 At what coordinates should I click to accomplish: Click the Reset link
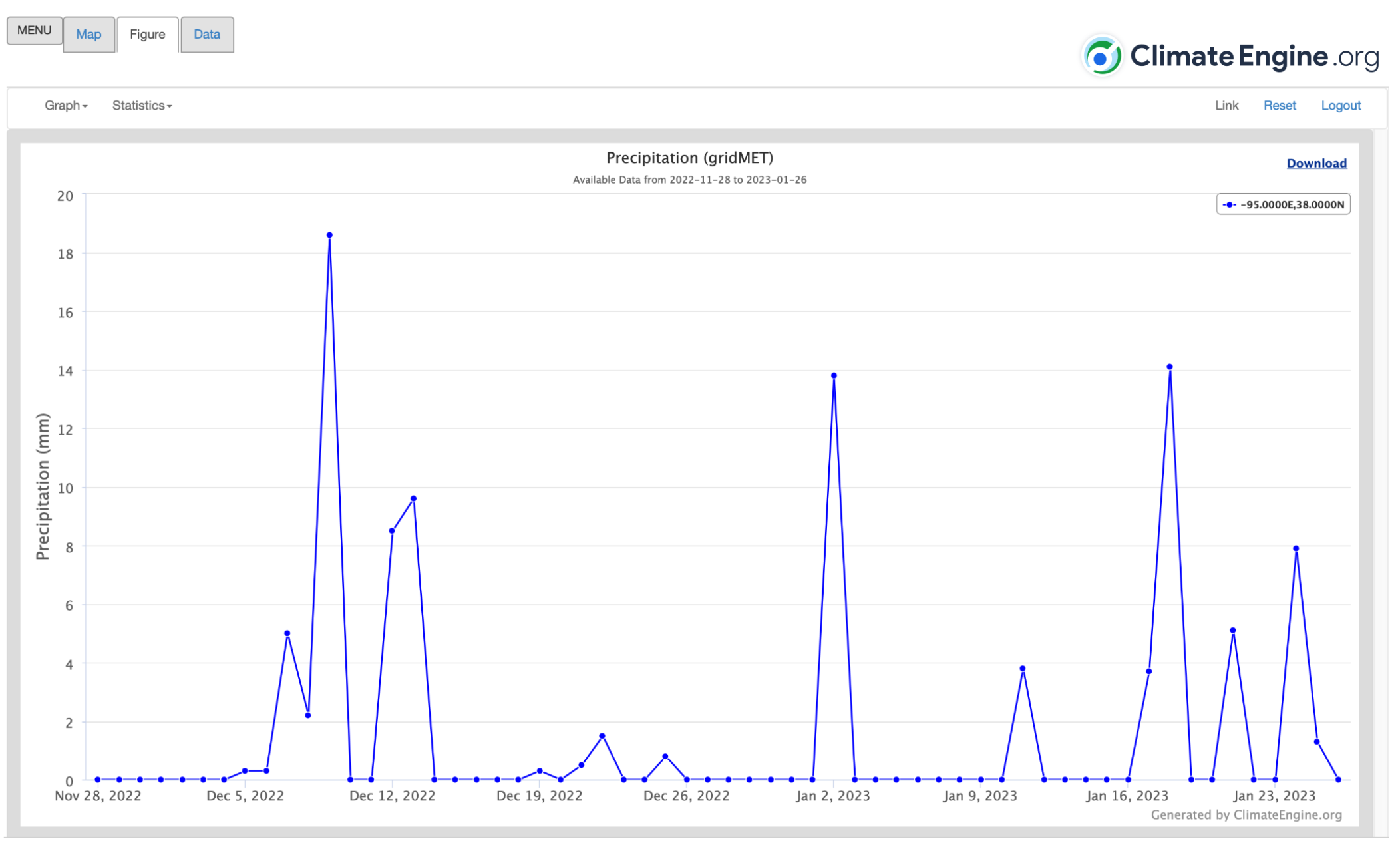click(x=1279, y=106)
